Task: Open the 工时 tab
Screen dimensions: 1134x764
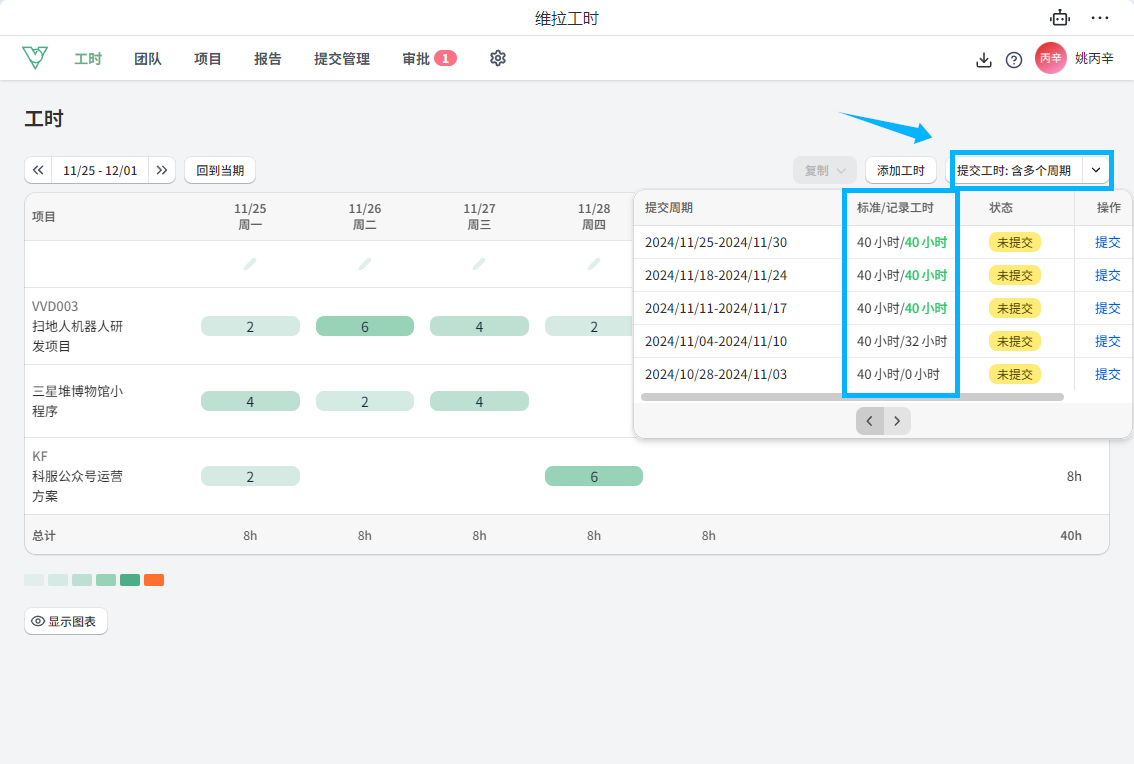Action: click(88, 59)
